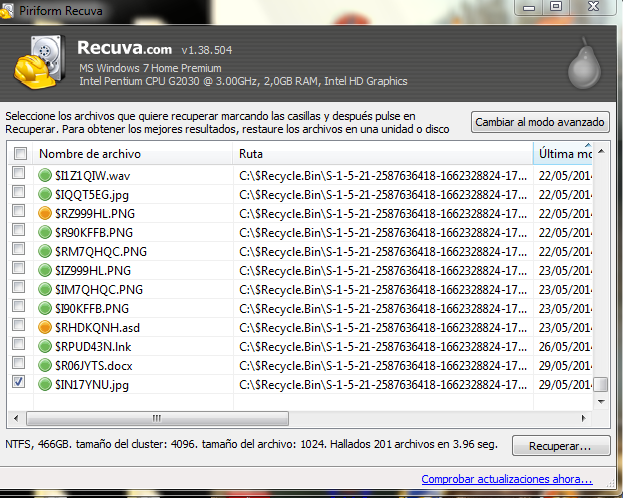
Task: Check the box for $I90KFFB.PNG
Action: pyautogui.click(x=18, y=306)
